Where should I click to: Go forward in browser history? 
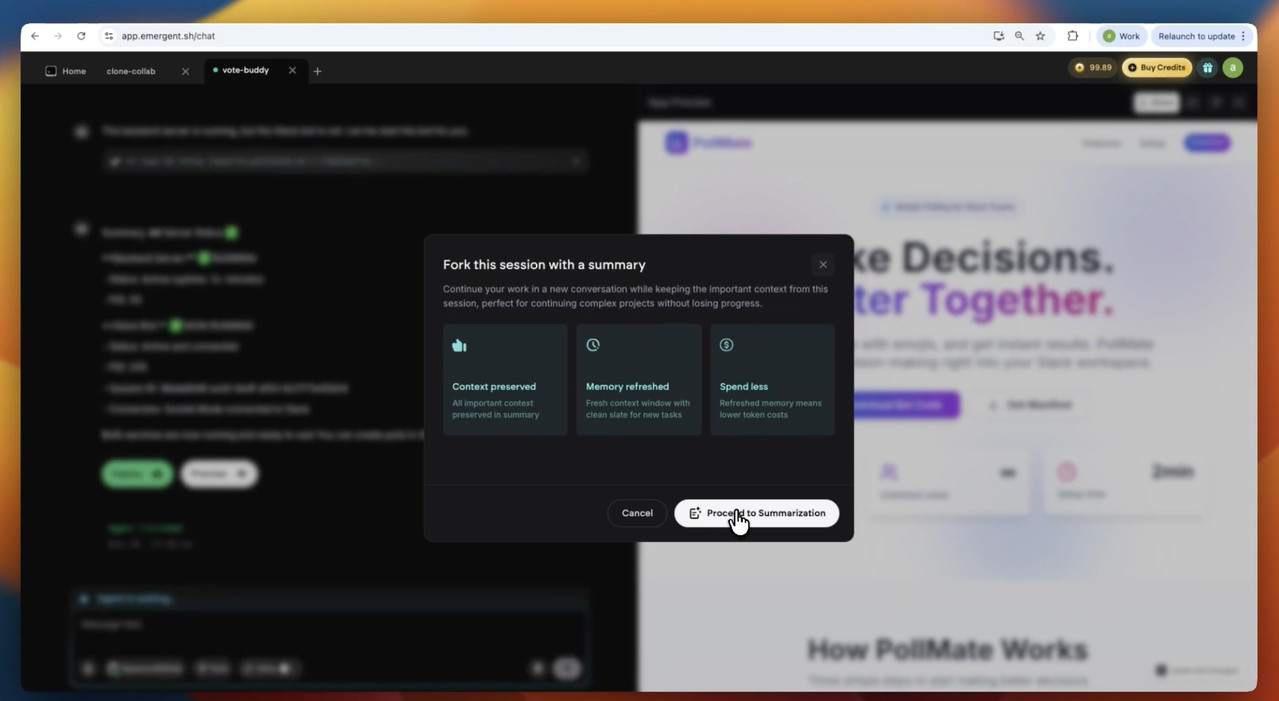coord(58,36)
